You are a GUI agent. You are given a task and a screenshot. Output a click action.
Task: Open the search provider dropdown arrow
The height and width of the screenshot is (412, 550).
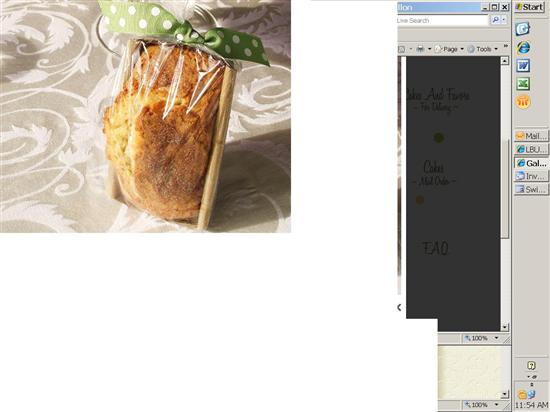tap(504, 20)
